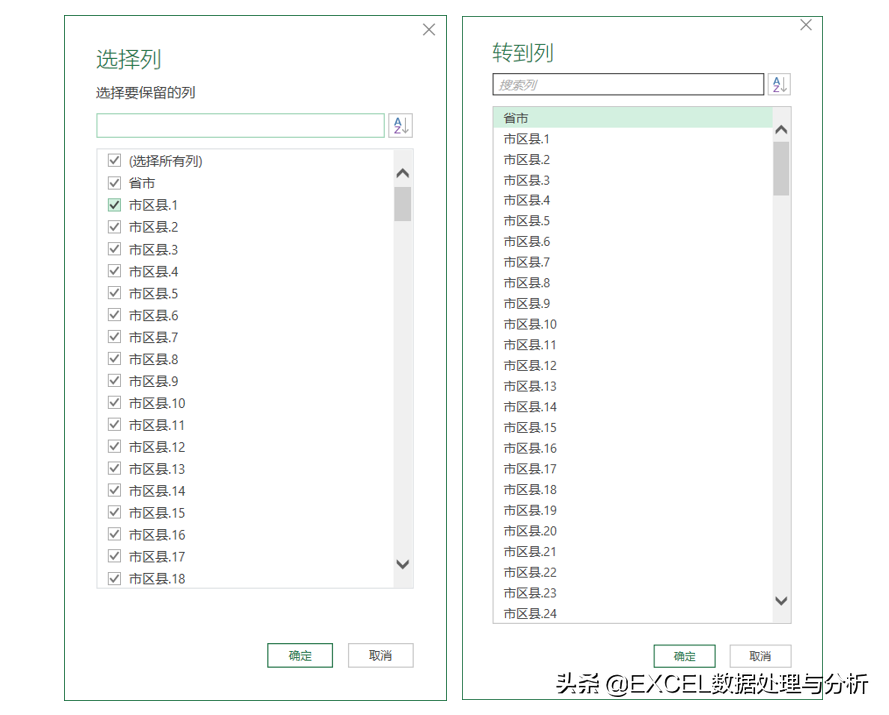The width and height of the screenshot is (889, 715).
Task: Uncheck the 市区县.1 checkbox
Action: (x=115, y=205)
